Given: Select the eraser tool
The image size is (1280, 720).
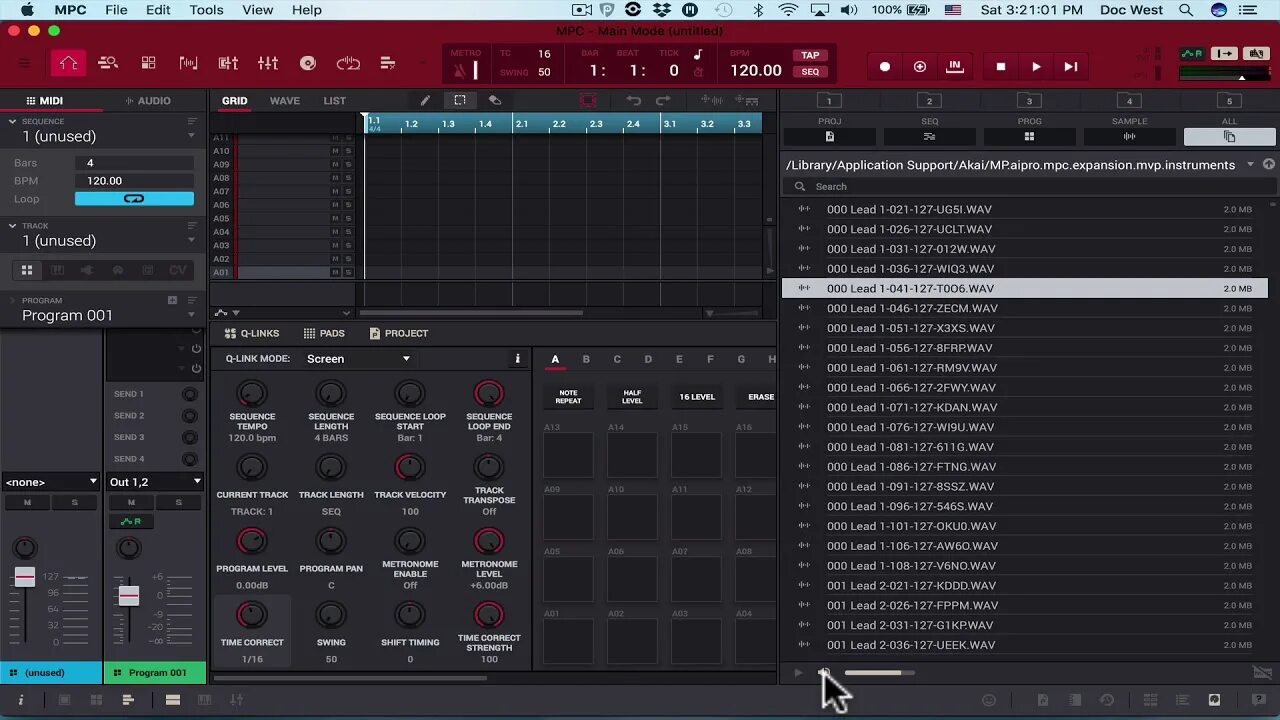Looking at the screenshot, I should (x=494, y=100).
